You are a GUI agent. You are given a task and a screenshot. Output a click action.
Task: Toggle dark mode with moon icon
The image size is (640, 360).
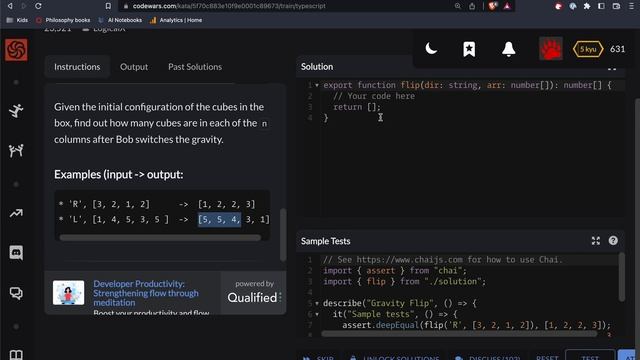tap(431, 49)
